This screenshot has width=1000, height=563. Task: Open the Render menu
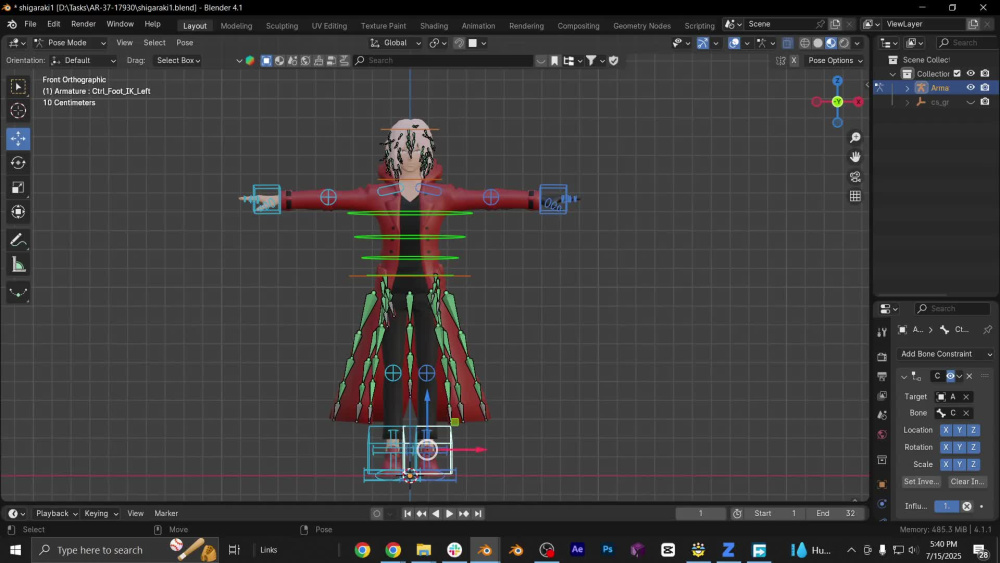[83, 24]
